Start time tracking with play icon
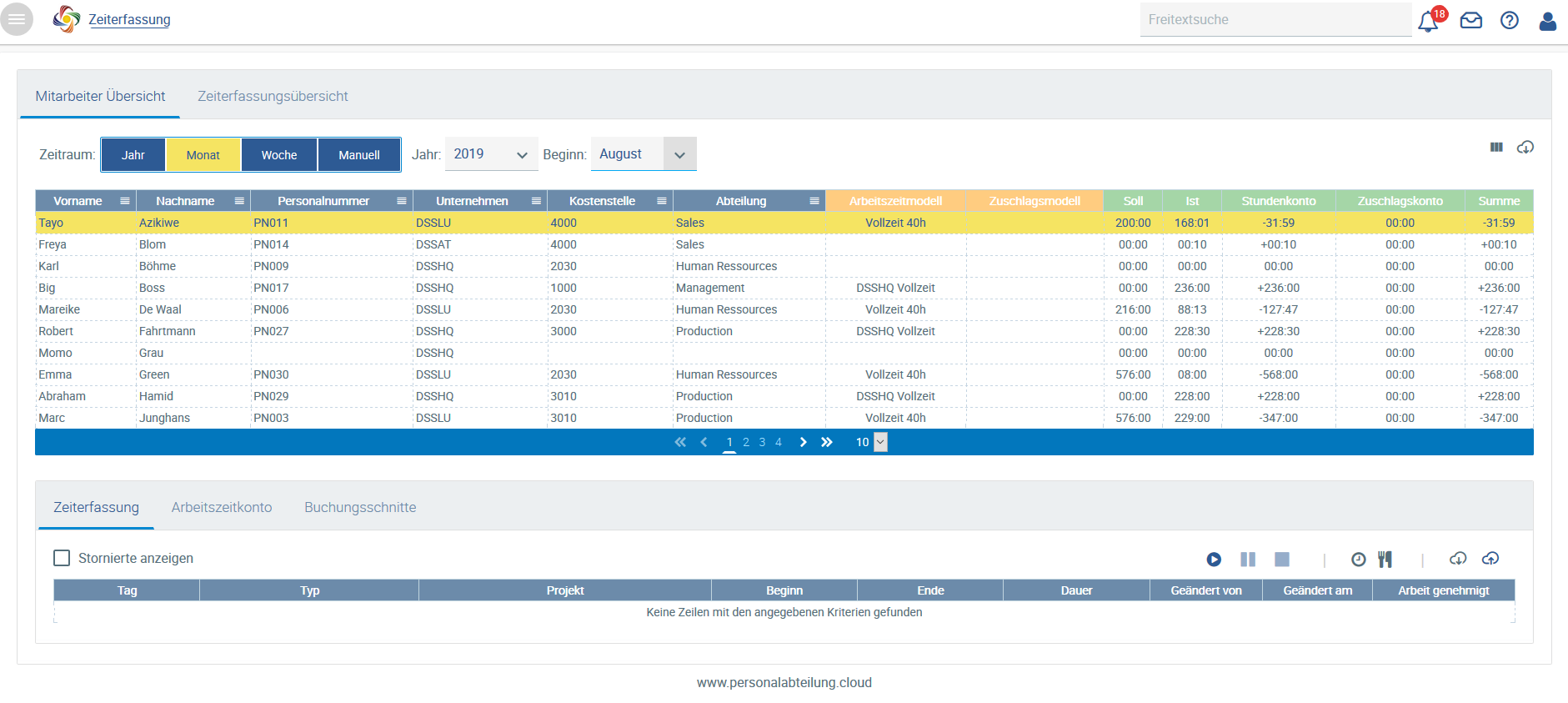Screen dimensions: 1568x703 point(1214,560)
